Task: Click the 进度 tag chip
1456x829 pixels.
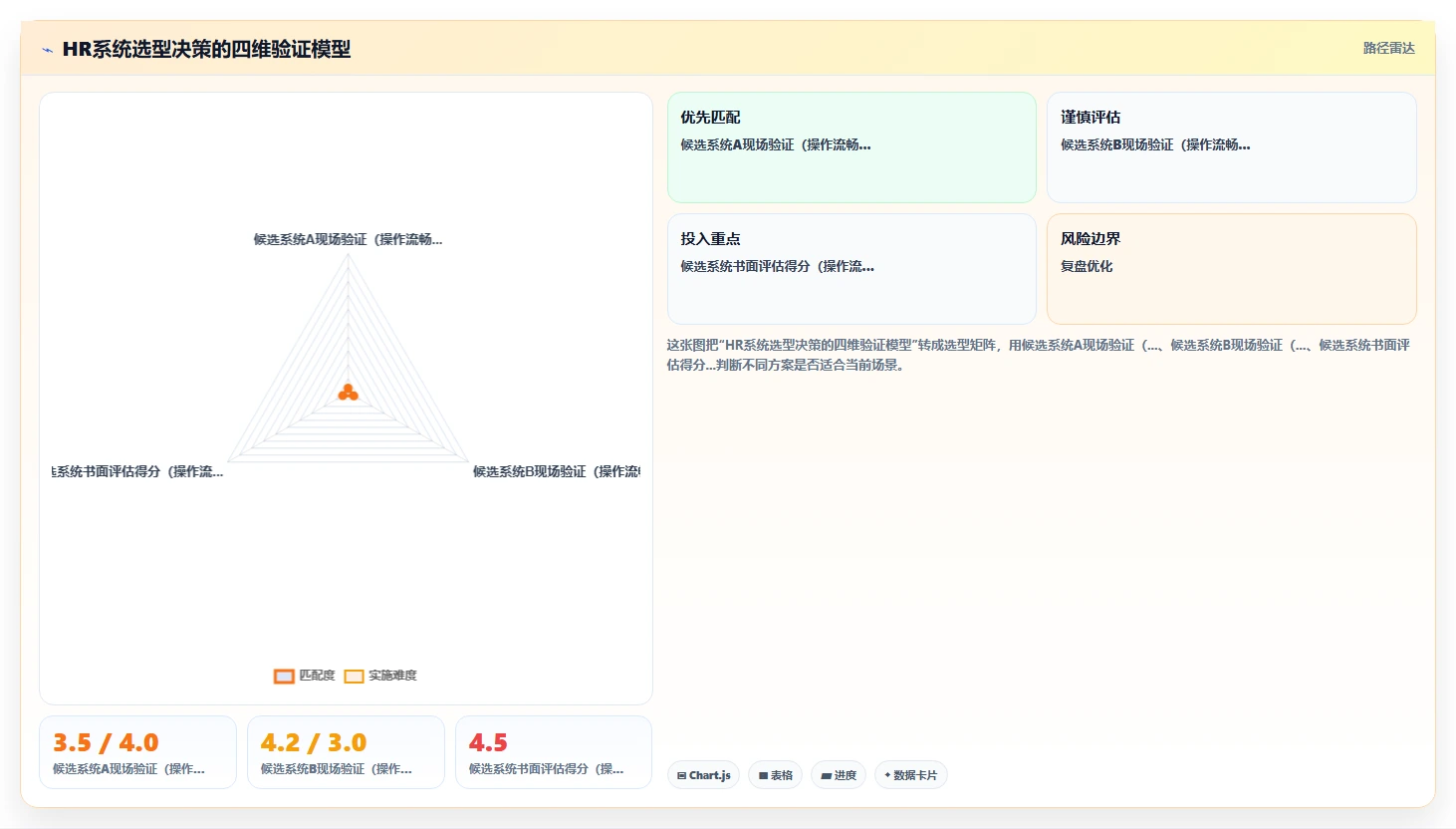Action: 839,775
